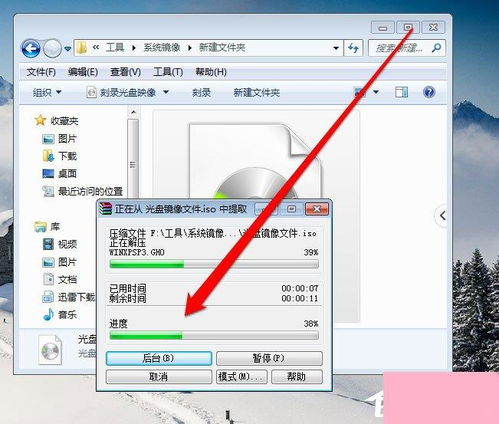Toggle the preview pane icon
Screen dimensions: 499x424
pyautogui.click(x=401, y=92)
